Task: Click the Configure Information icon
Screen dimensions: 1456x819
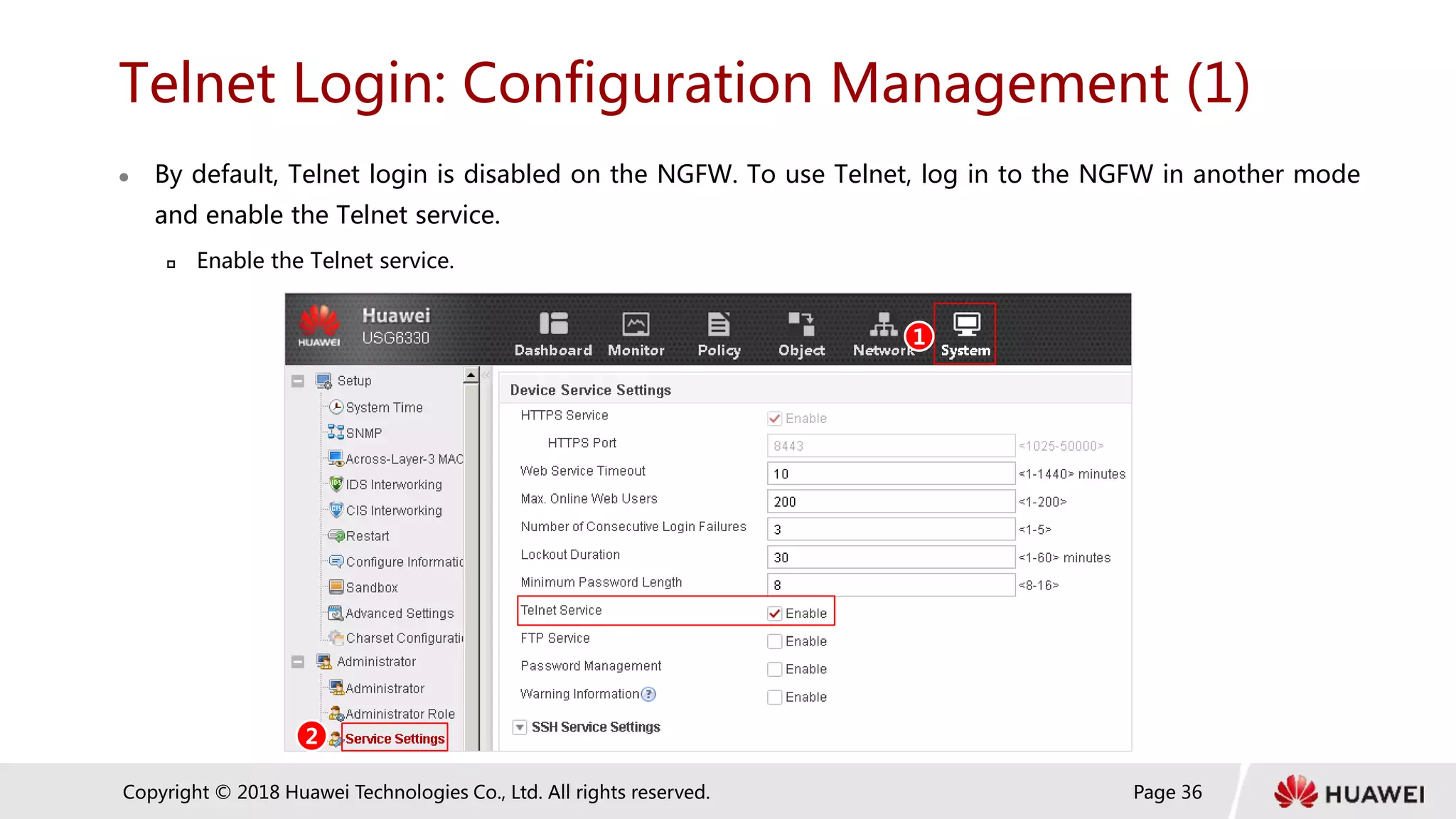Action: pos(336,561)
